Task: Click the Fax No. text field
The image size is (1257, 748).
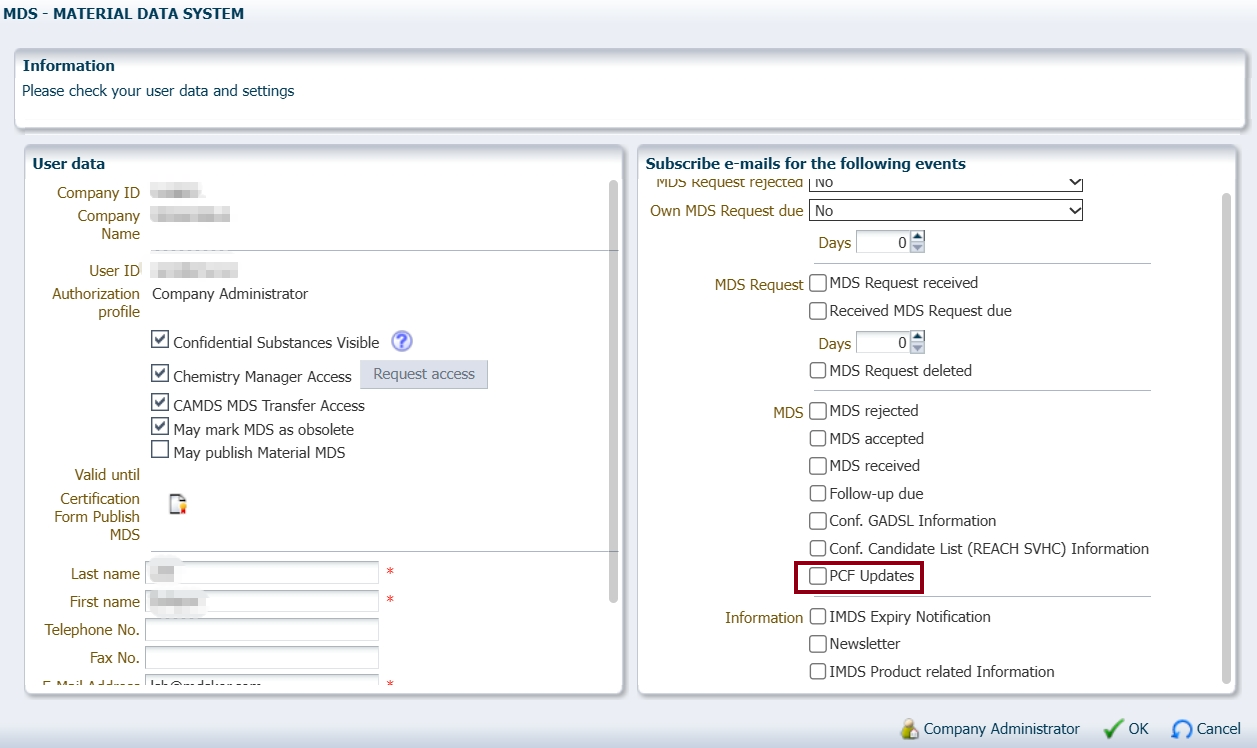Action: [262, 658]
